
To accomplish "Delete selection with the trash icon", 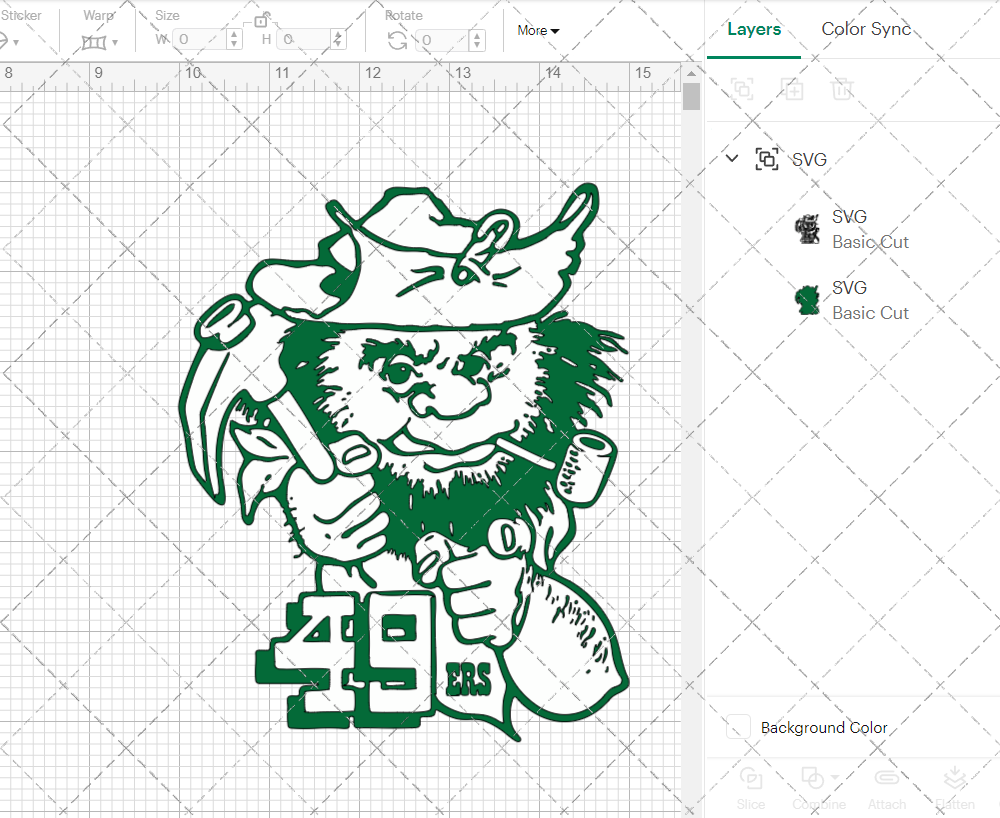I will click(x=843, y=89).
